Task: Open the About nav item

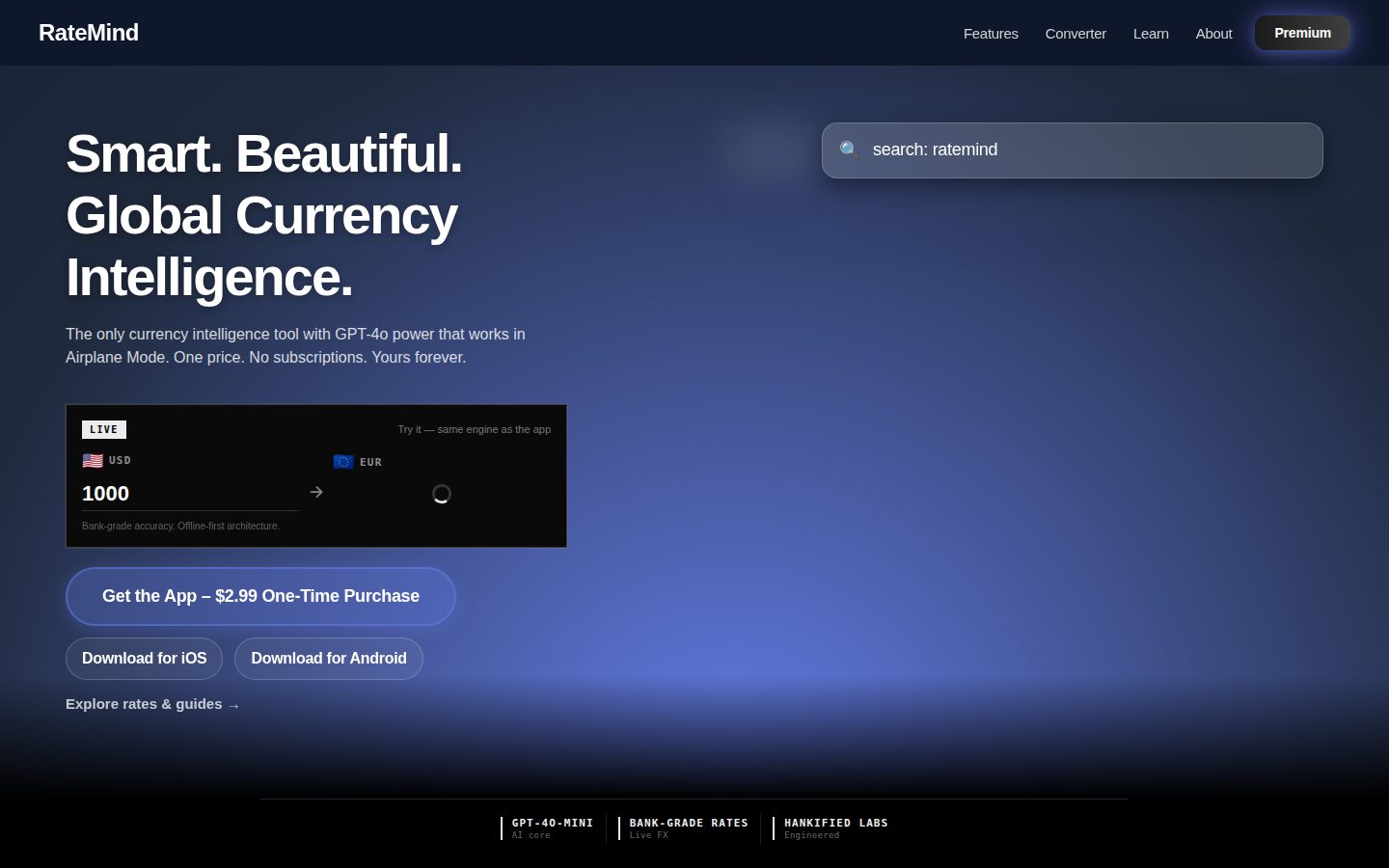Action: point(1213,34)
